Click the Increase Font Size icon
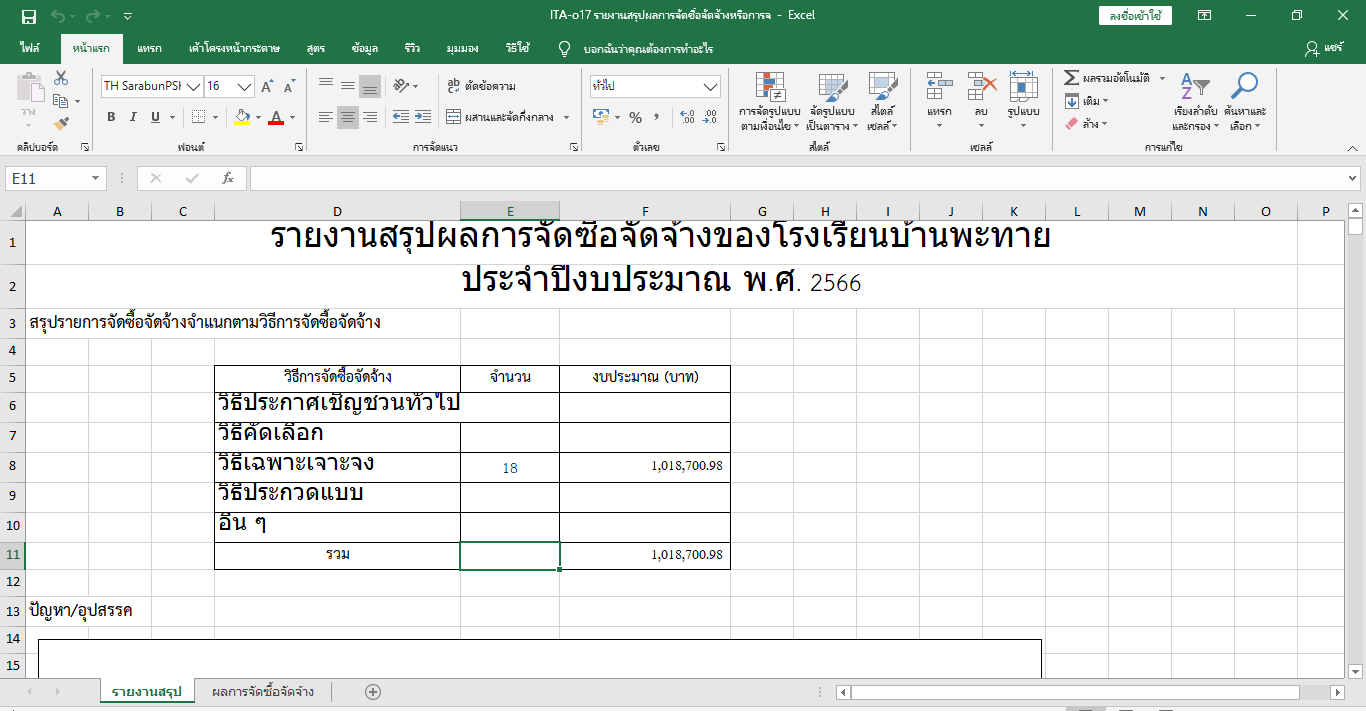1366x711 pixels. (267, 87)
